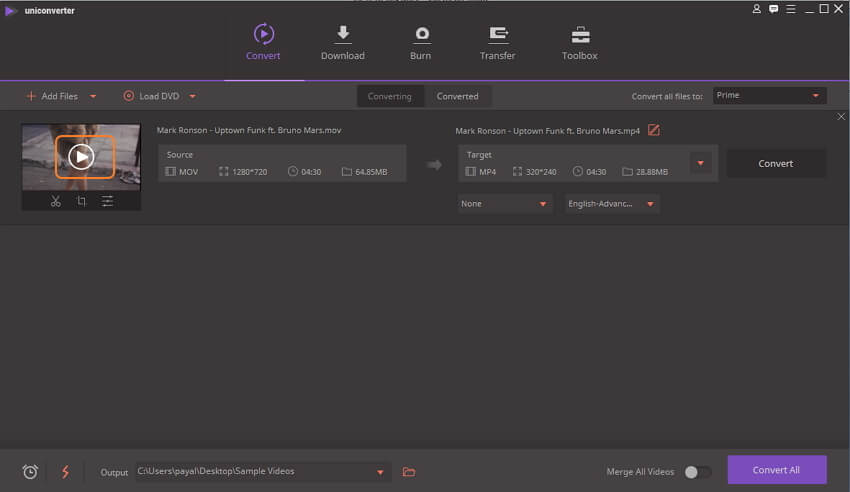Click the source MOV format label
Screen dimensions: 850x492
click(x=188, y=172)
